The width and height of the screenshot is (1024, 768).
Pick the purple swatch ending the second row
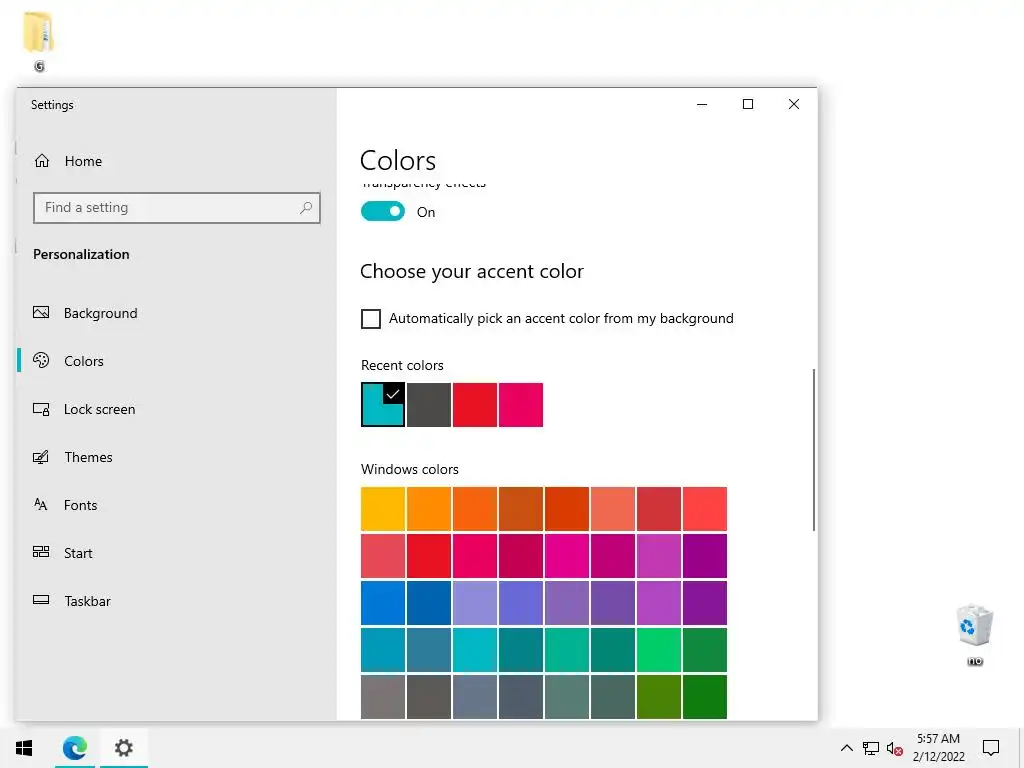click(705, 556)
